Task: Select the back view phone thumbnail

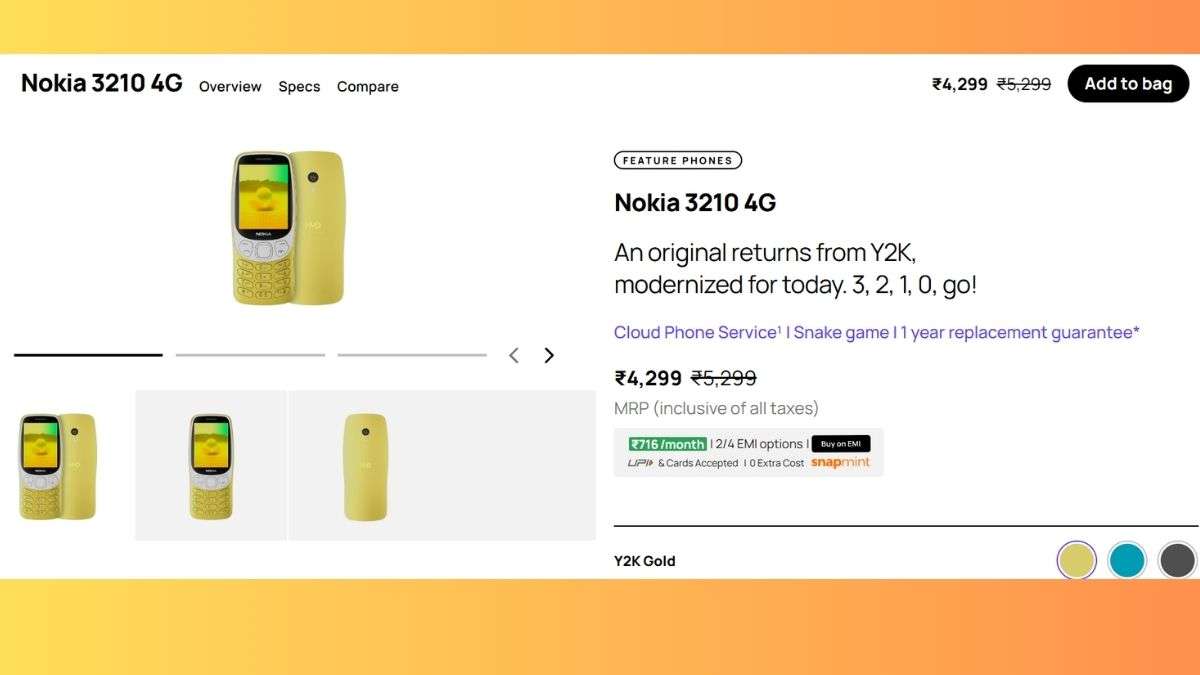Action: [365, 466]
